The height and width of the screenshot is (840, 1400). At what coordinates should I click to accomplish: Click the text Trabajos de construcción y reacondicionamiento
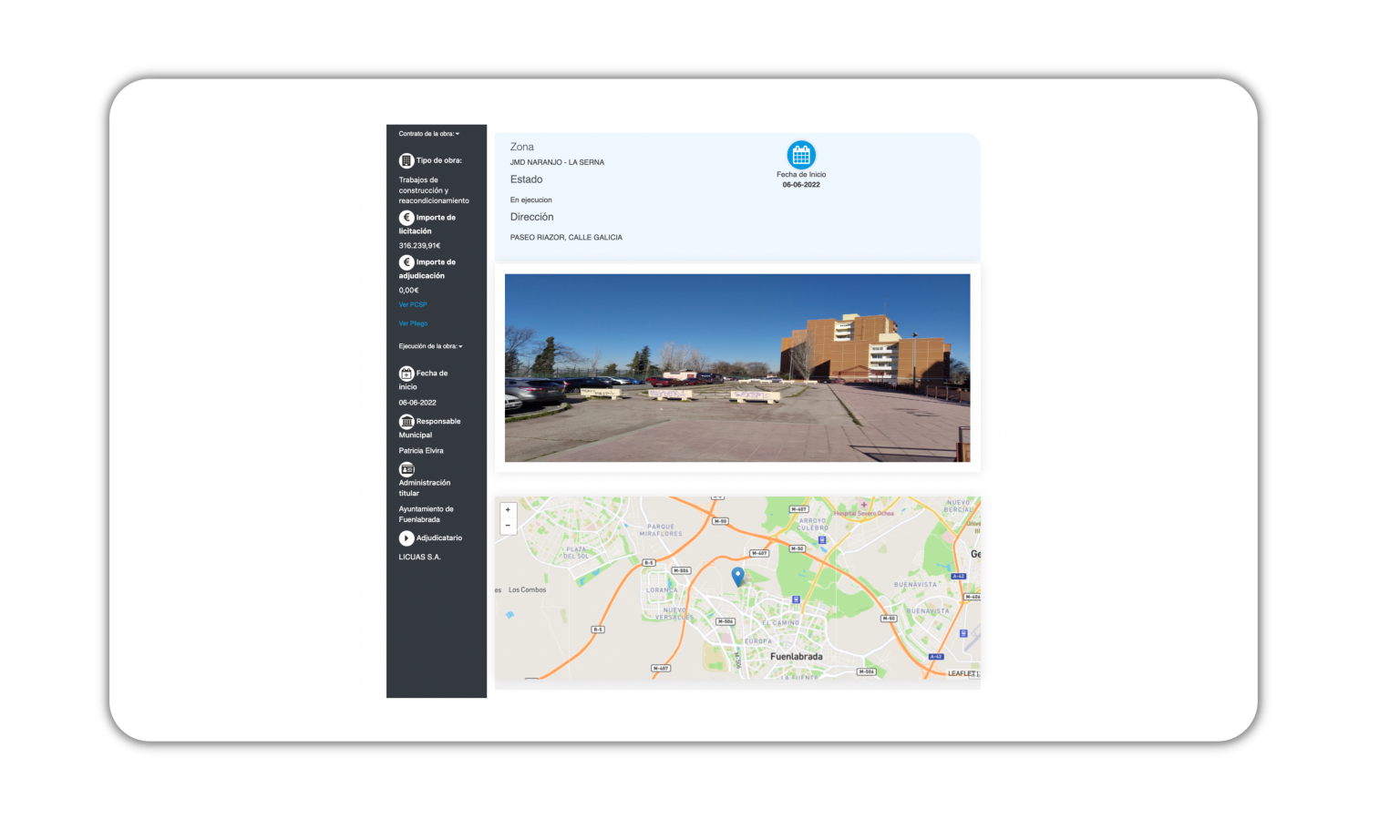pyautogui.click(x=434, y=190)
